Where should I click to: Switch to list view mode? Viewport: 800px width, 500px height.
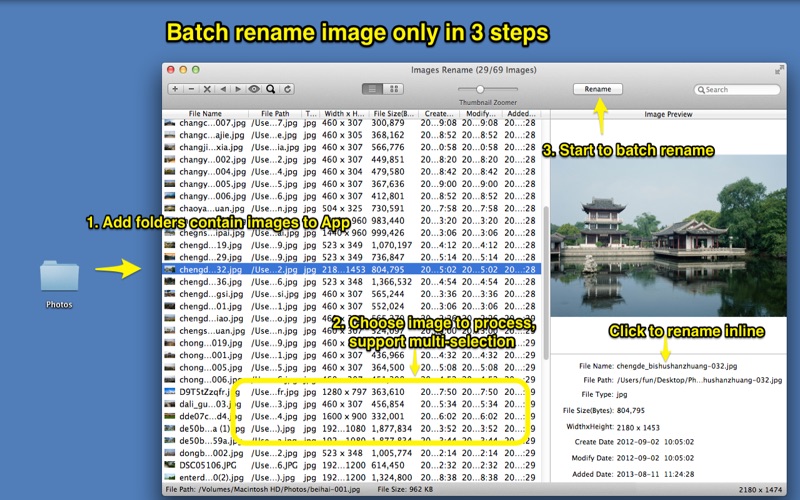pos(373,89)
